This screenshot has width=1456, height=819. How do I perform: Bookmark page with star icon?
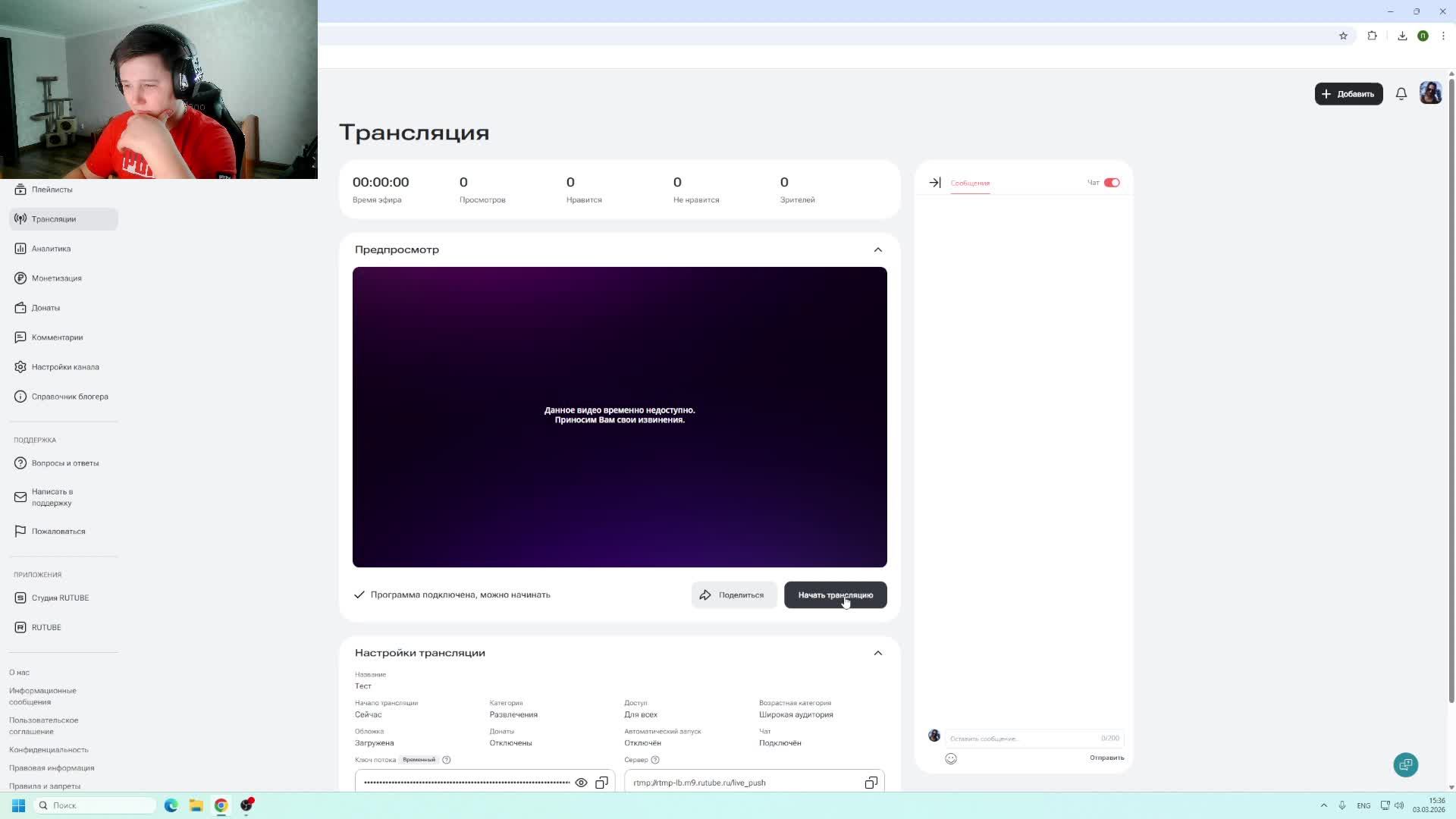[1343, 36]
